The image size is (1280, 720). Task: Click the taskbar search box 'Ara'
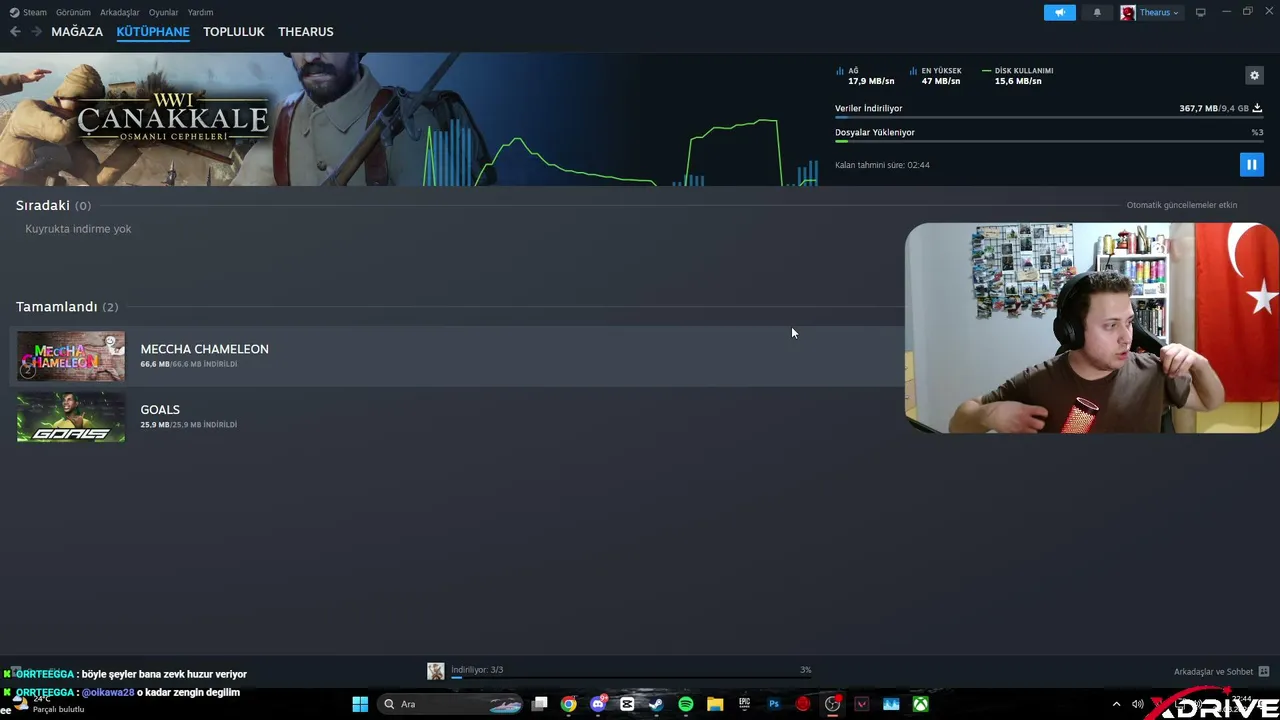pos(451,704)
